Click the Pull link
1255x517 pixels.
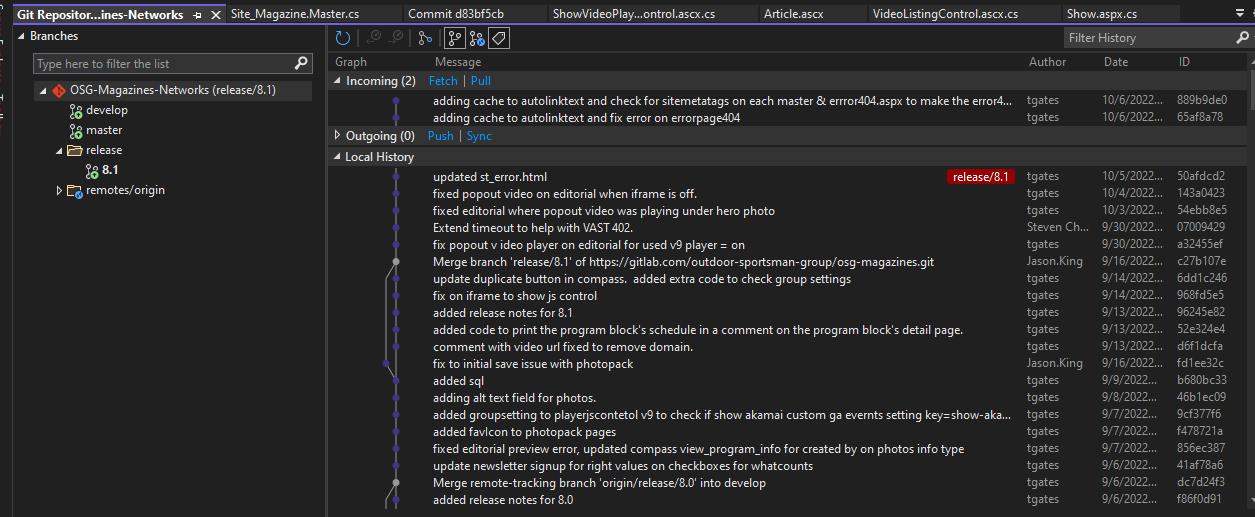click(x=481, y=81)
